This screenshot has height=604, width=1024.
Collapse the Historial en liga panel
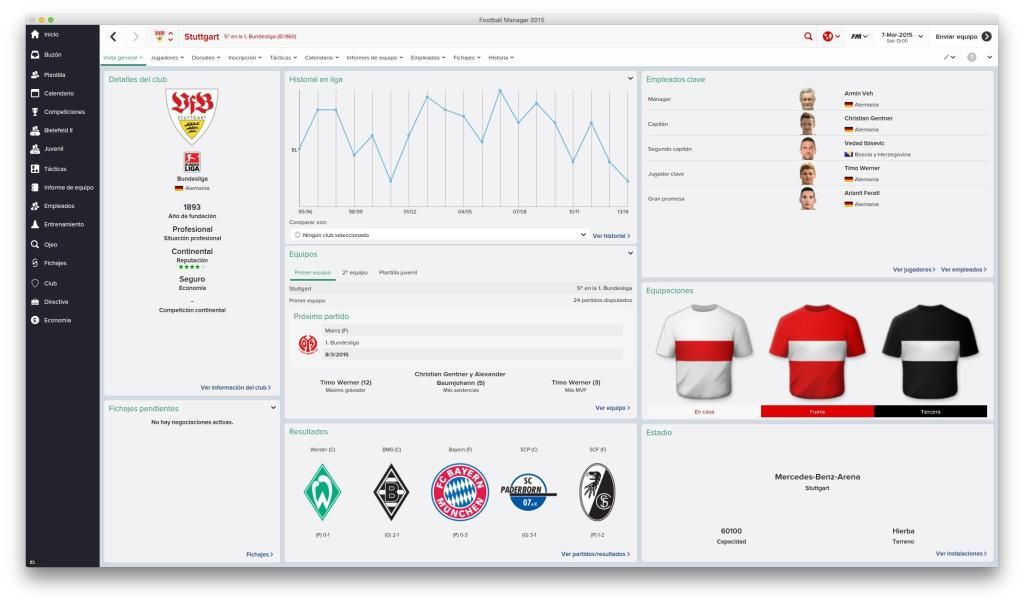coord(630,78)
